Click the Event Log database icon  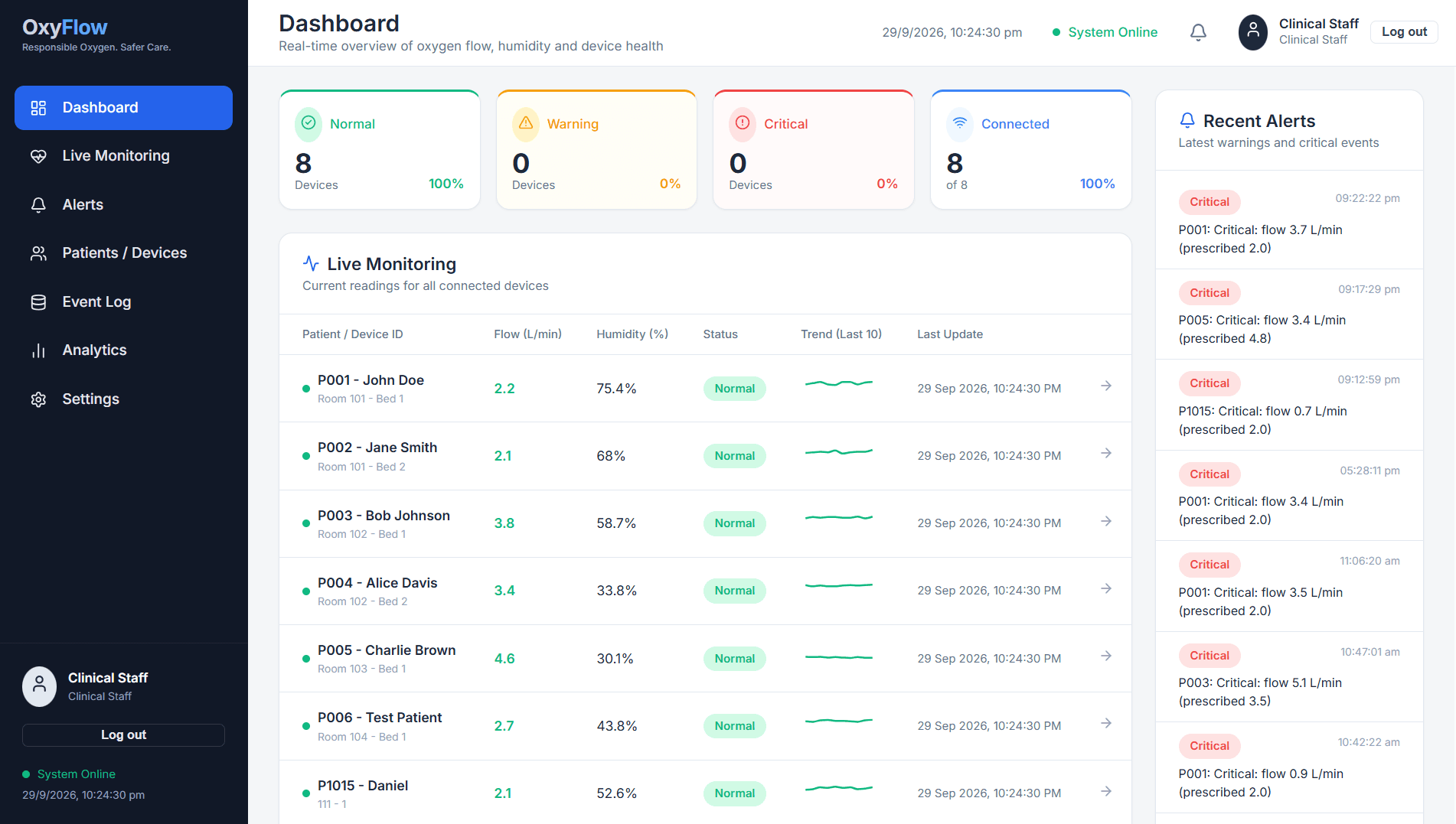pos(38,302)
